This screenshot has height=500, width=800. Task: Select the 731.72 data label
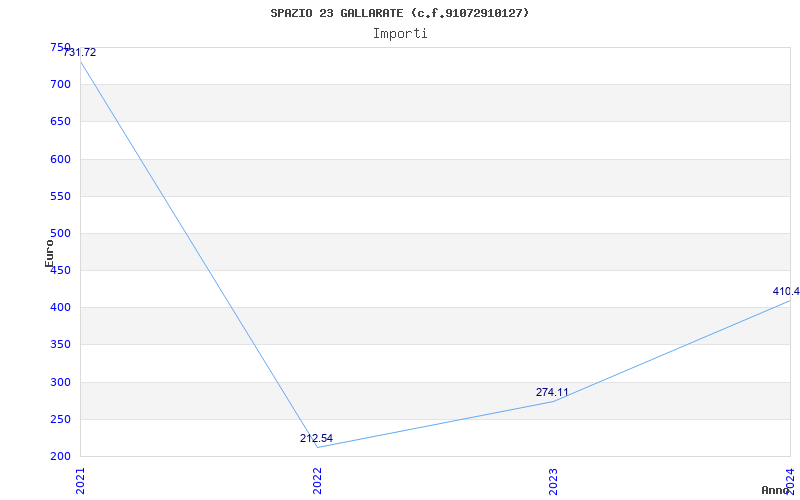[x=79, y=53]
